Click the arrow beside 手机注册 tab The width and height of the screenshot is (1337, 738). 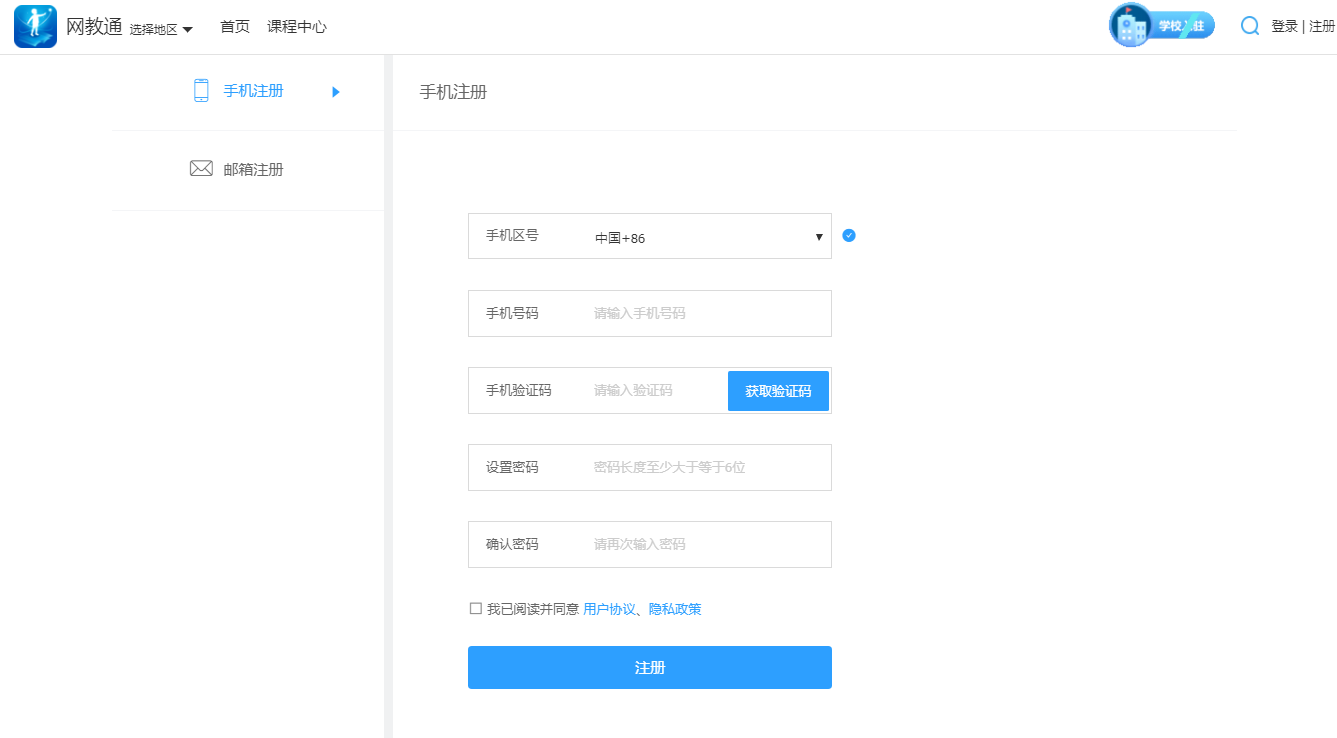(336, 92)
